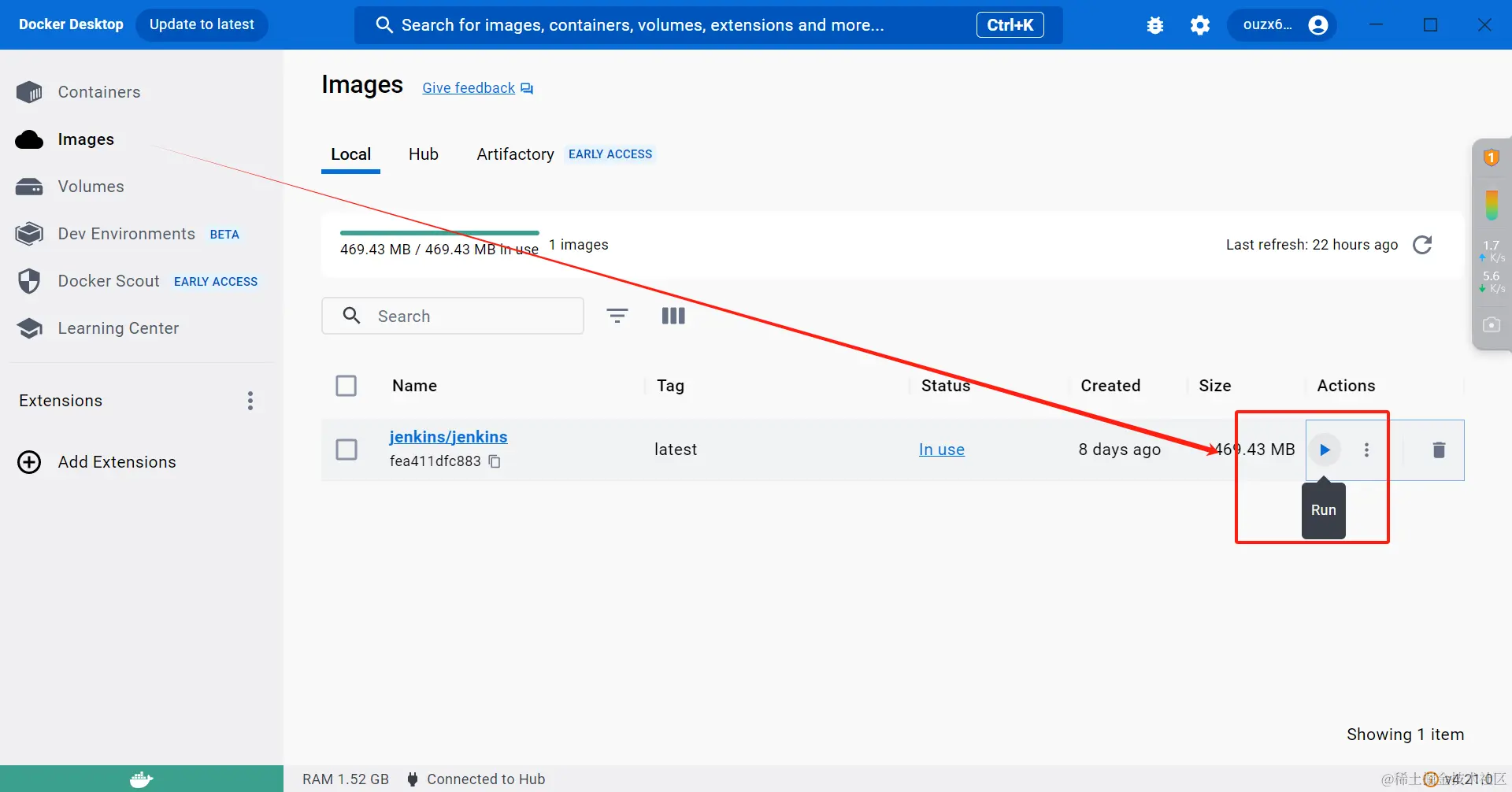The image size is (1512, 792).
Task: Click the Update to latest button
Action: coord(202,24)
